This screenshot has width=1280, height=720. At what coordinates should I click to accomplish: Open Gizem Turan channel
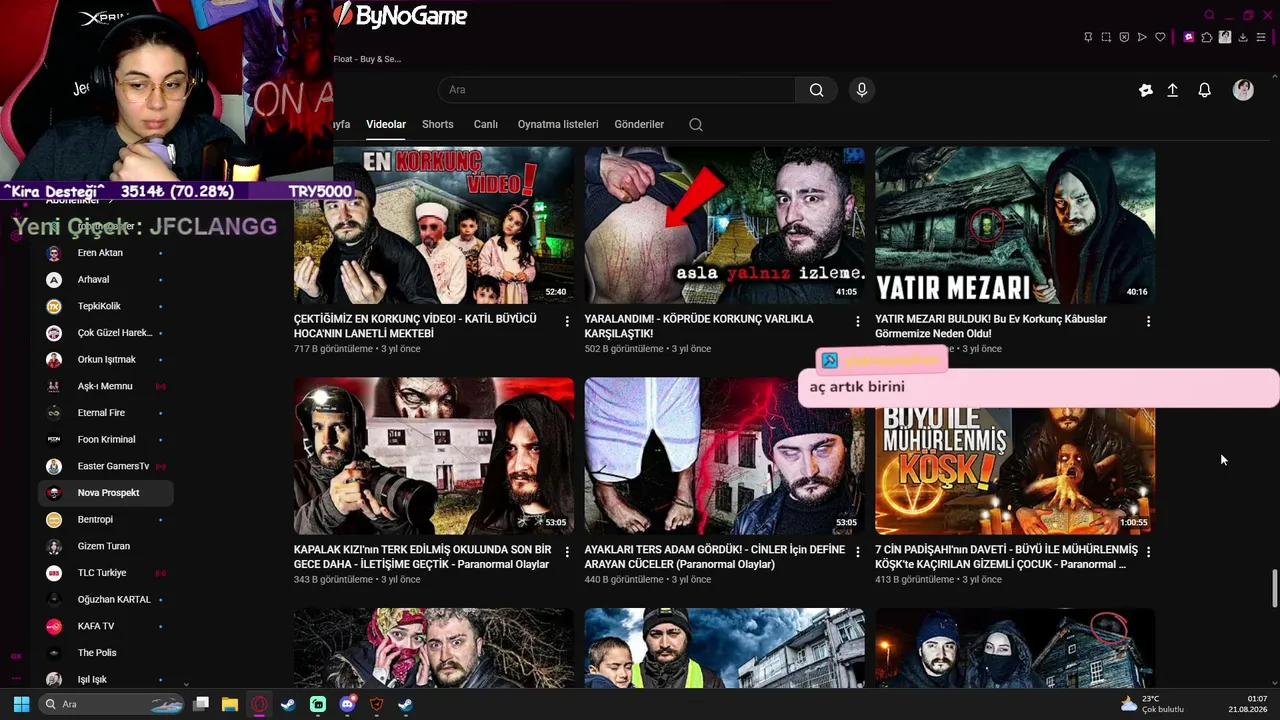click(x=106, y=546)
